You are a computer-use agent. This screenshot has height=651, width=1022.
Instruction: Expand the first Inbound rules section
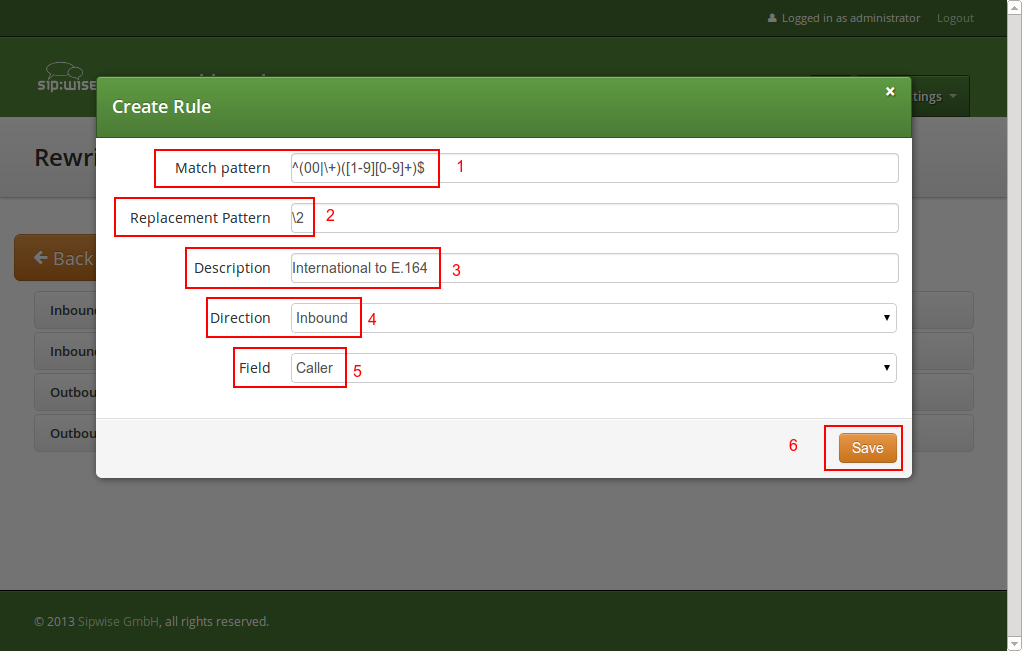click(65, 310)
